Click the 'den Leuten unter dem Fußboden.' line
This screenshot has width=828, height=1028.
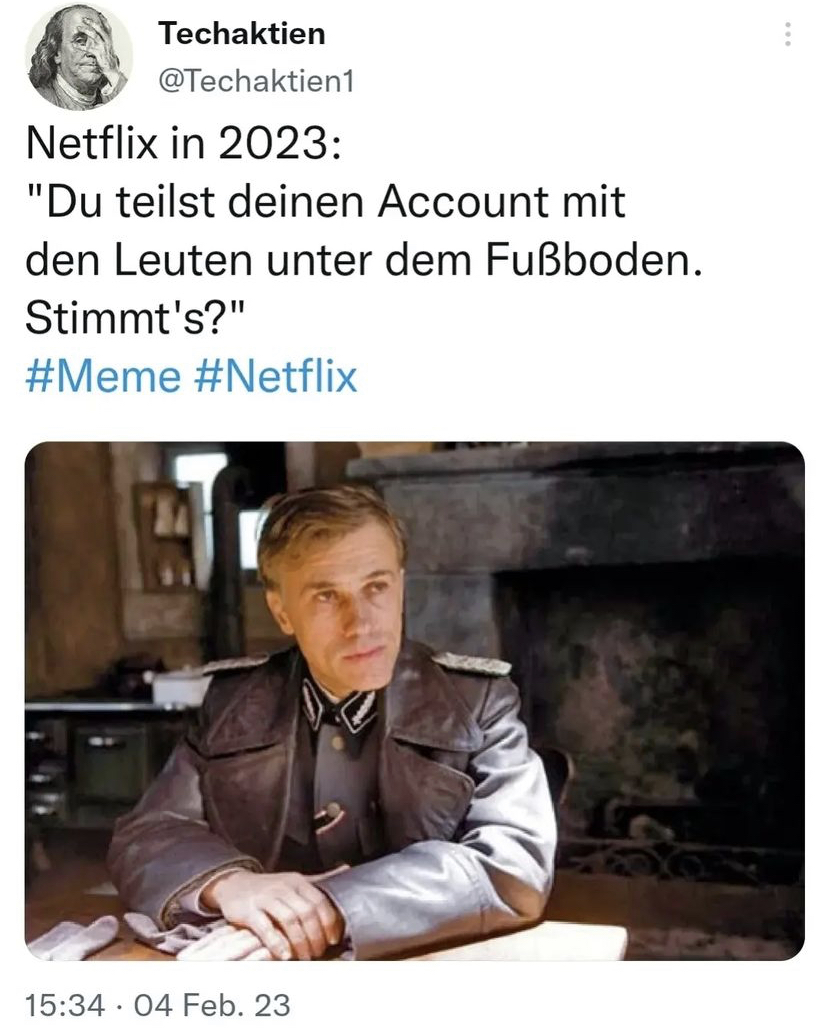(x=364, y=260)
